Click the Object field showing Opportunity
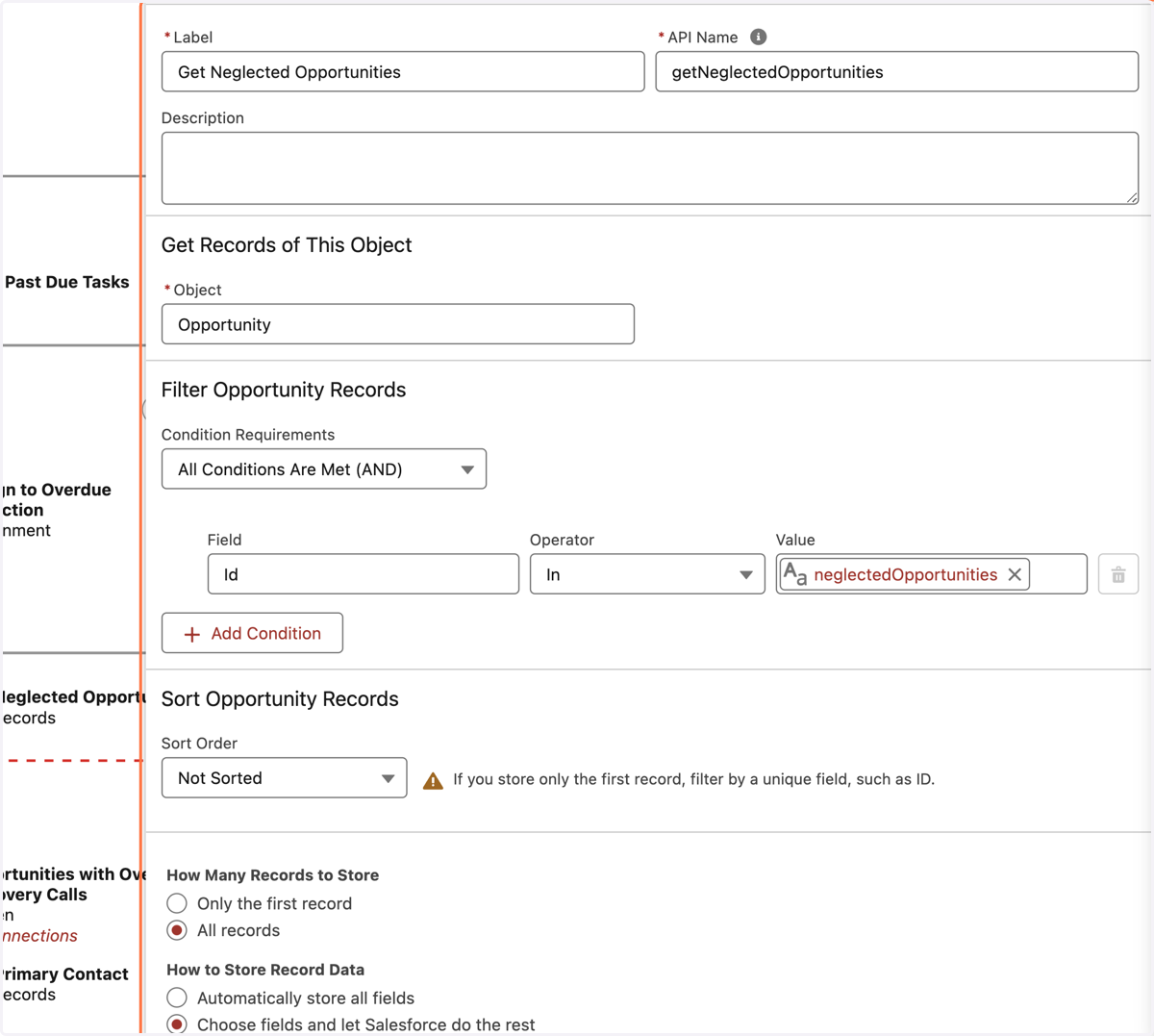1154x1036 pixels. coord(398,324)
